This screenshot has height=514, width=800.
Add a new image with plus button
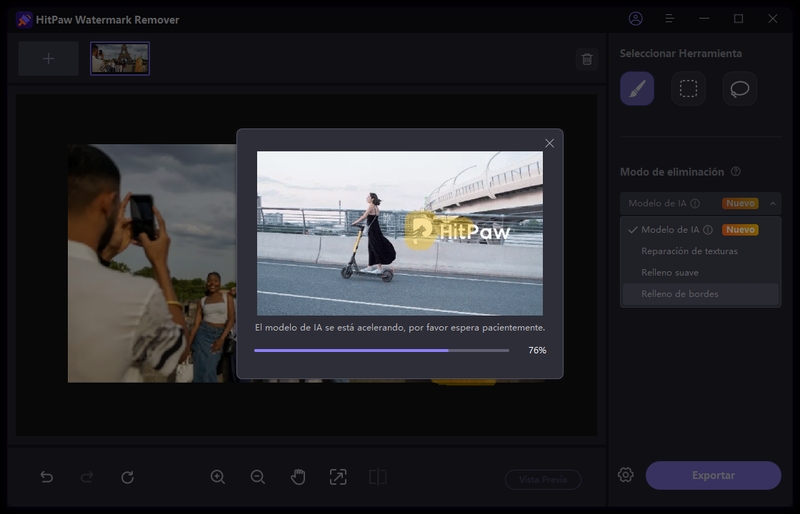(48, 59)
